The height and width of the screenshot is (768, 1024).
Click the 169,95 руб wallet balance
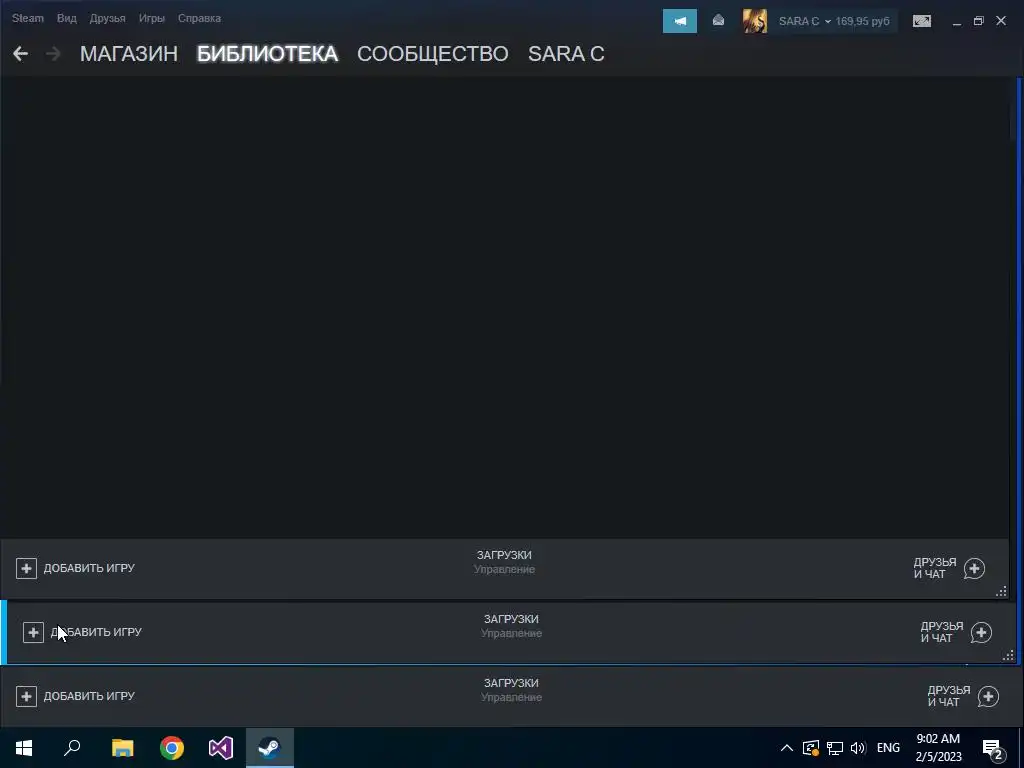point(862,21)
